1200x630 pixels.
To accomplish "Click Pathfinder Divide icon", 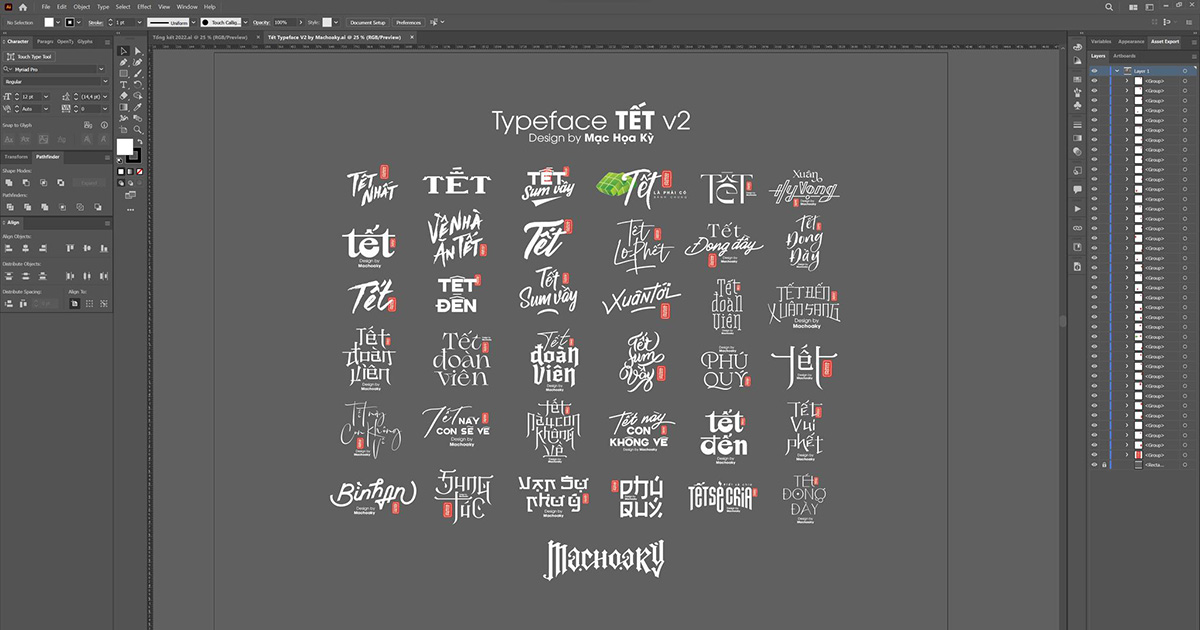I will 10,207.
